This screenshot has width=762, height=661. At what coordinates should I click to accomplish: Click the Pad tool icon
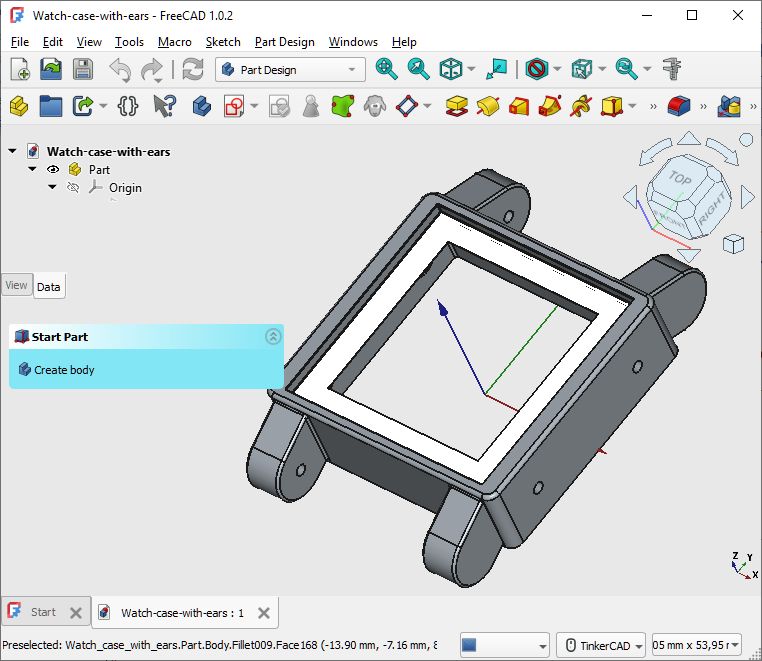coord(456,106)
